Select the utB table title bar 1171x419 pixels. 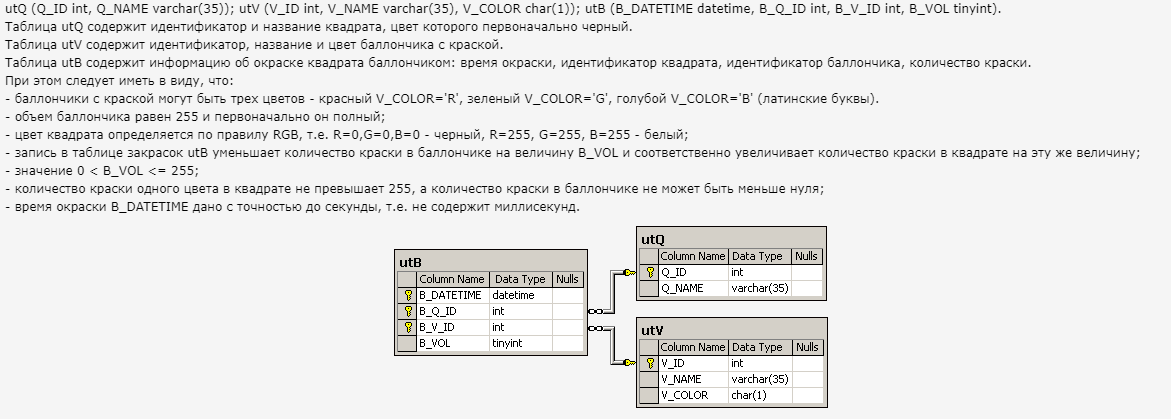(x=491, y=262)
